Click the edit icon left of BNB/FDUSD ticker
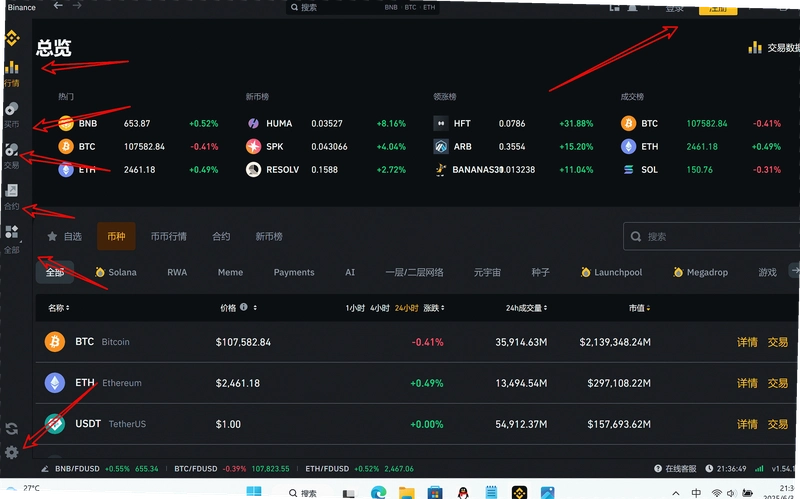The width and height of the screenshot is (800, 499). (x=45, y=468)
